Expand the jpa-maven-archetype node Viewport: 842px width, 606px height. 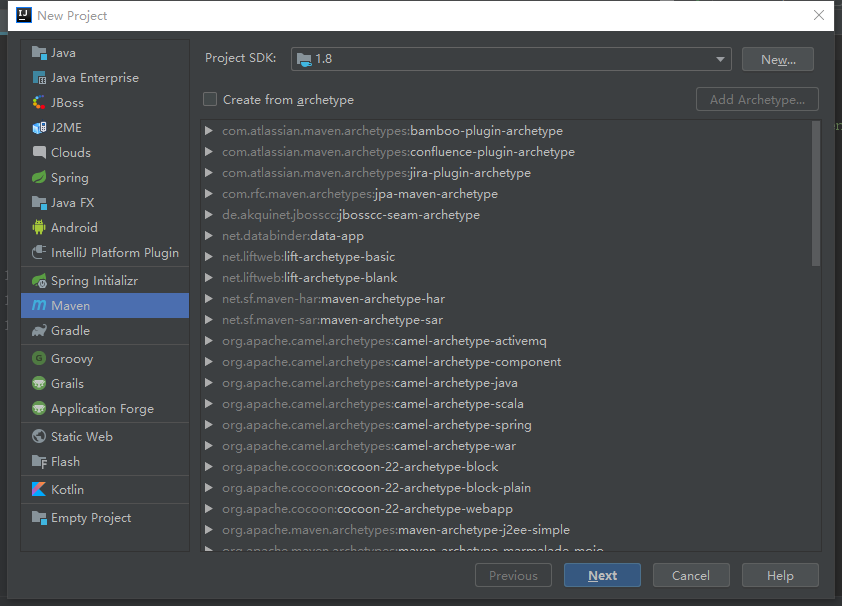tap(209, 194)
